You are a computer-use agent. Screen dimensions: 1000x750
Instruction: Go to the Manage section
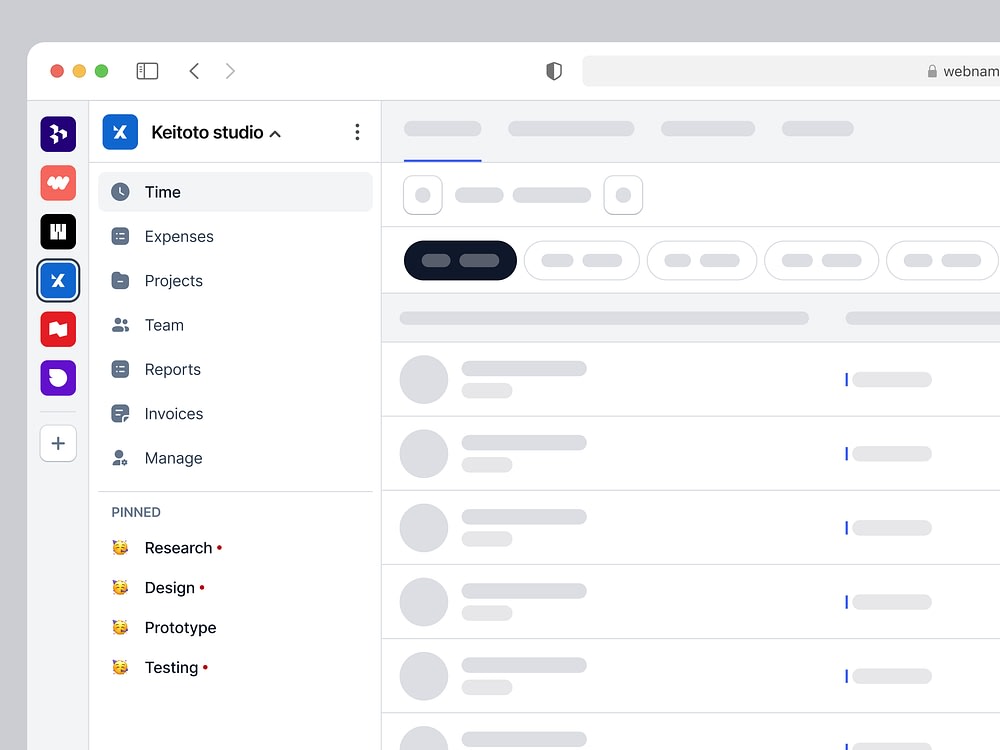235,458
